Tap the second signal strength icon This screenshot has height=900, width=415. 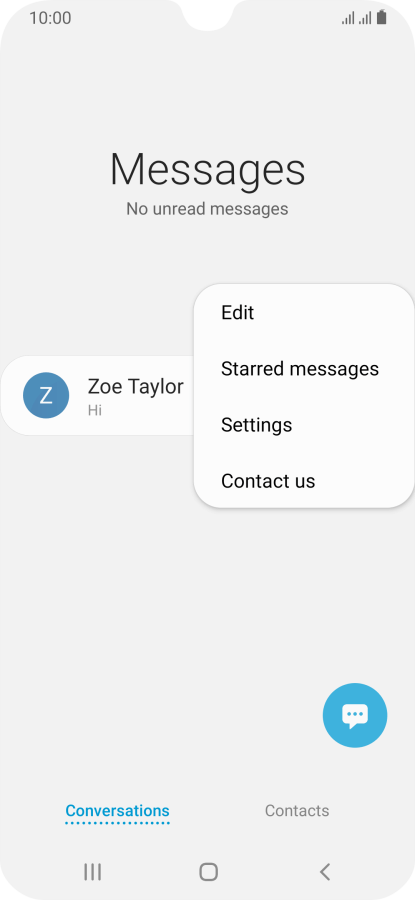coord(365,18)
